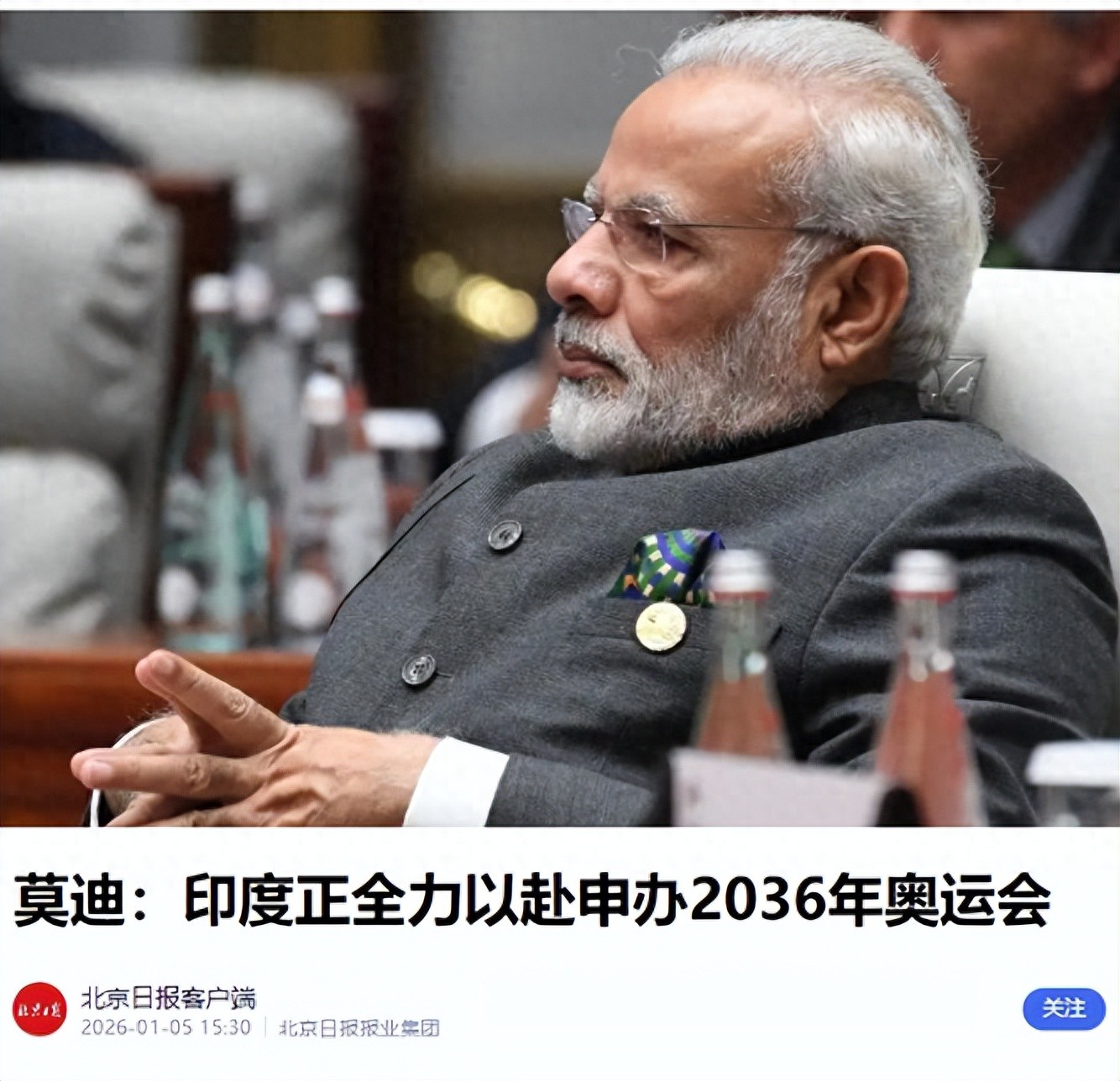Click the lower dark jacket button
The width and height of the screenshot is (1120, 1081).
pyautogui.click(x=418, y=669)
